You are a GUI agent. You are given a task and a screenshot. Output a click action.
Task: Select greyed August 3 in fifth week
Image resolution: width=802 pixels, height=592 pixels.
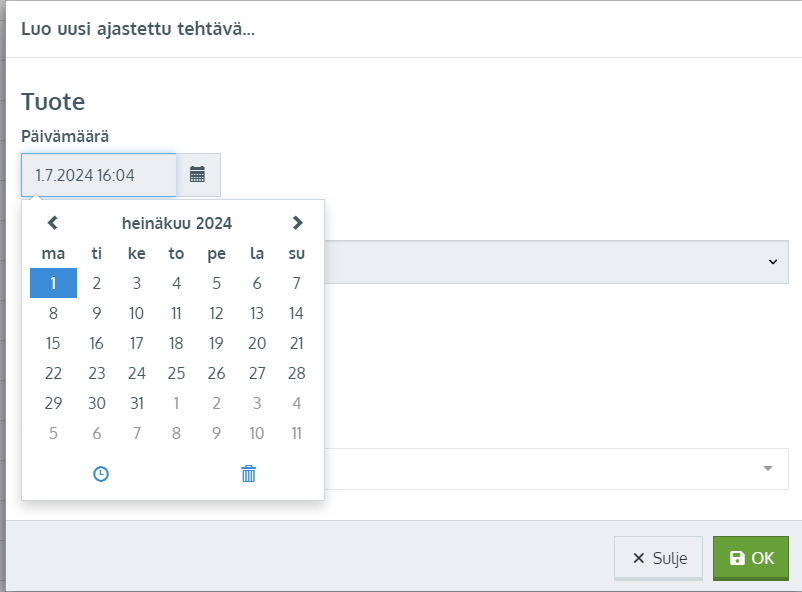[257, 404]
